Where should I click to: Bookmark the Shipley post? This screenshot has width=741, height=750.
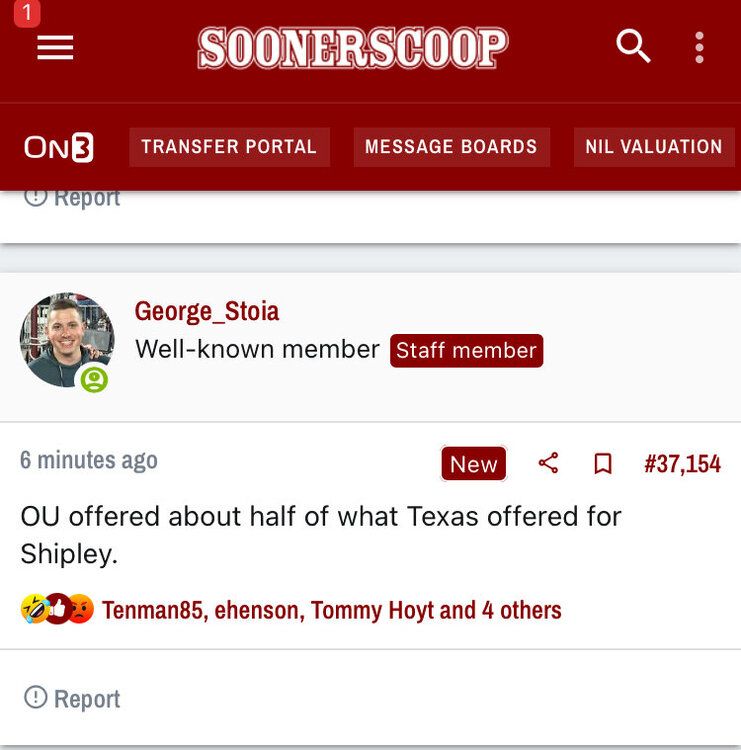[x=602, y=464]
